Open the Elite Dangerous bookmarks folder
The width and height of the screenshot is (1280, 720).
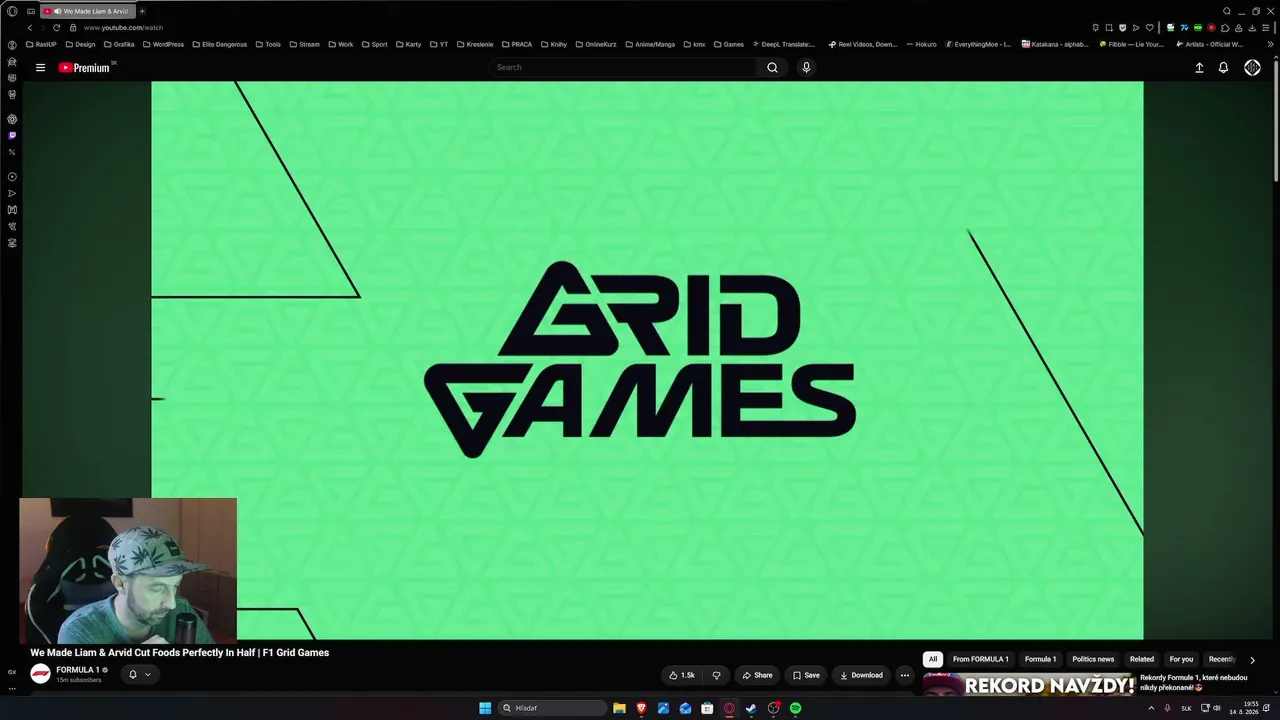[x=219, y=44]
